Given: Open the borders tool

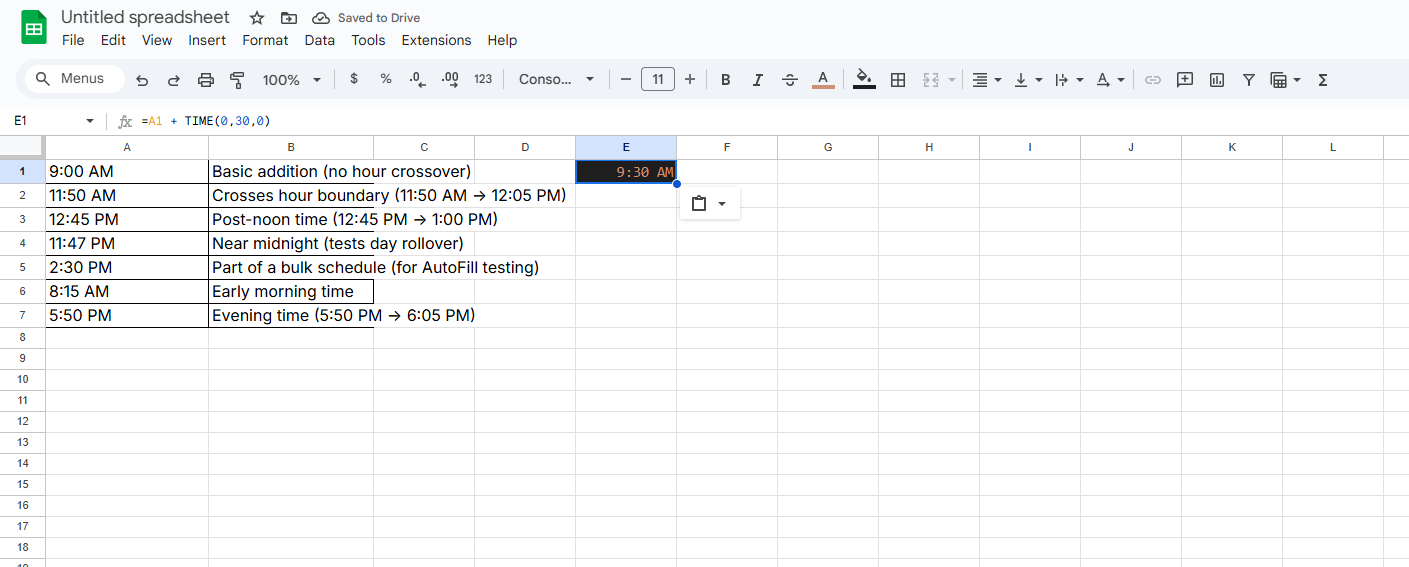Looking at the screenshot, I should [898, 80].
